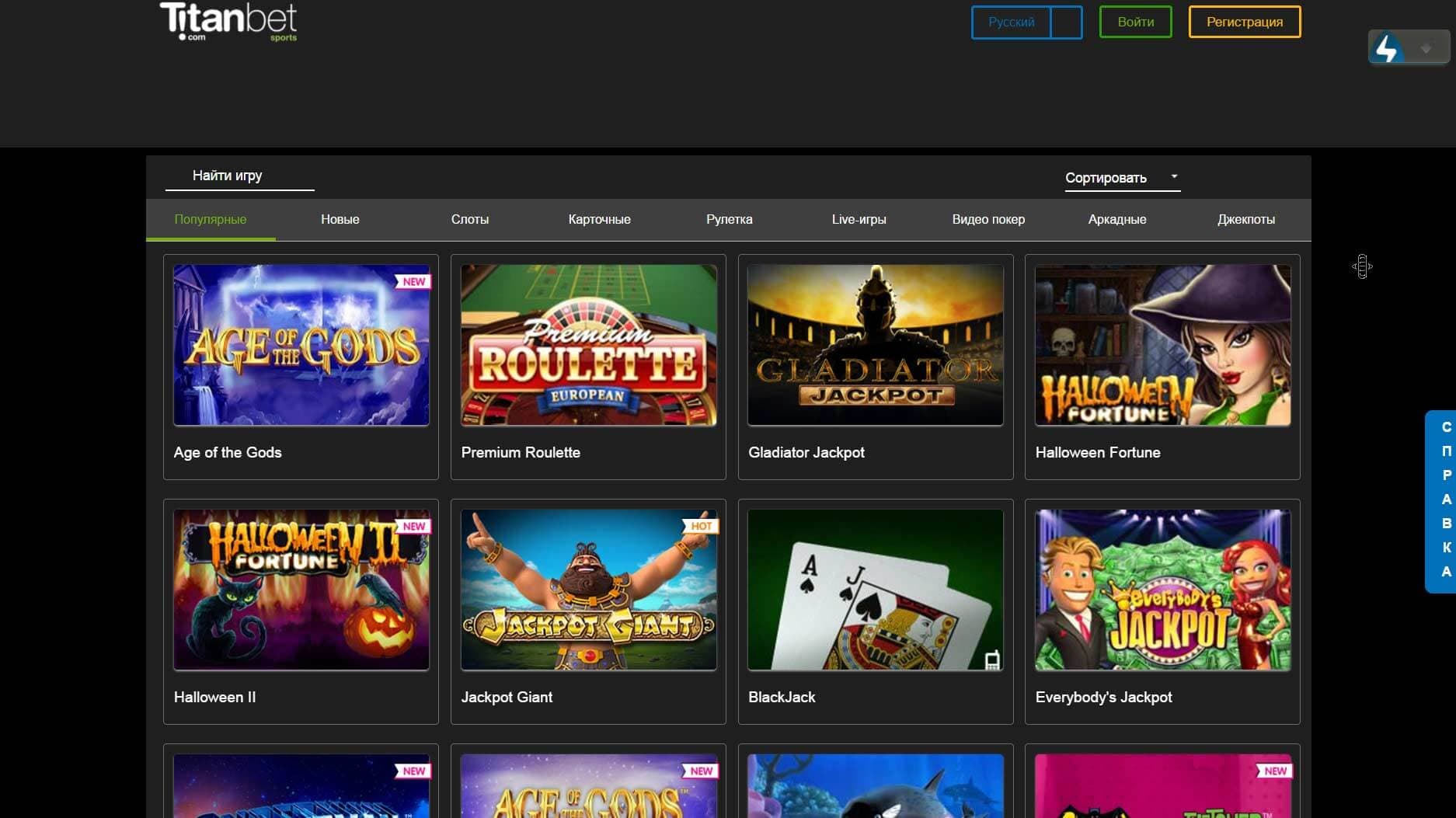Open the Сортировать sort dropdown
Image resolution: width=1456 pixels, height=818 pixels.
[1122, 178]
